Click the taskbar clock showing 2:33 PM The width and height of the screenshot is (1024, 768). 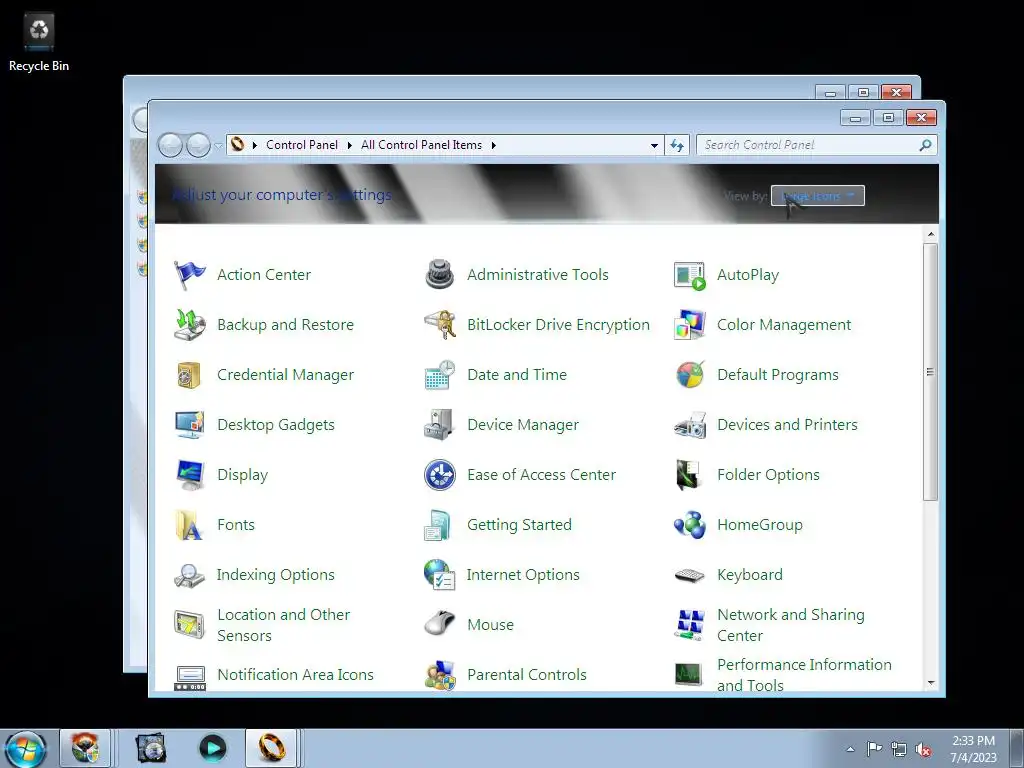click(973, 749)
